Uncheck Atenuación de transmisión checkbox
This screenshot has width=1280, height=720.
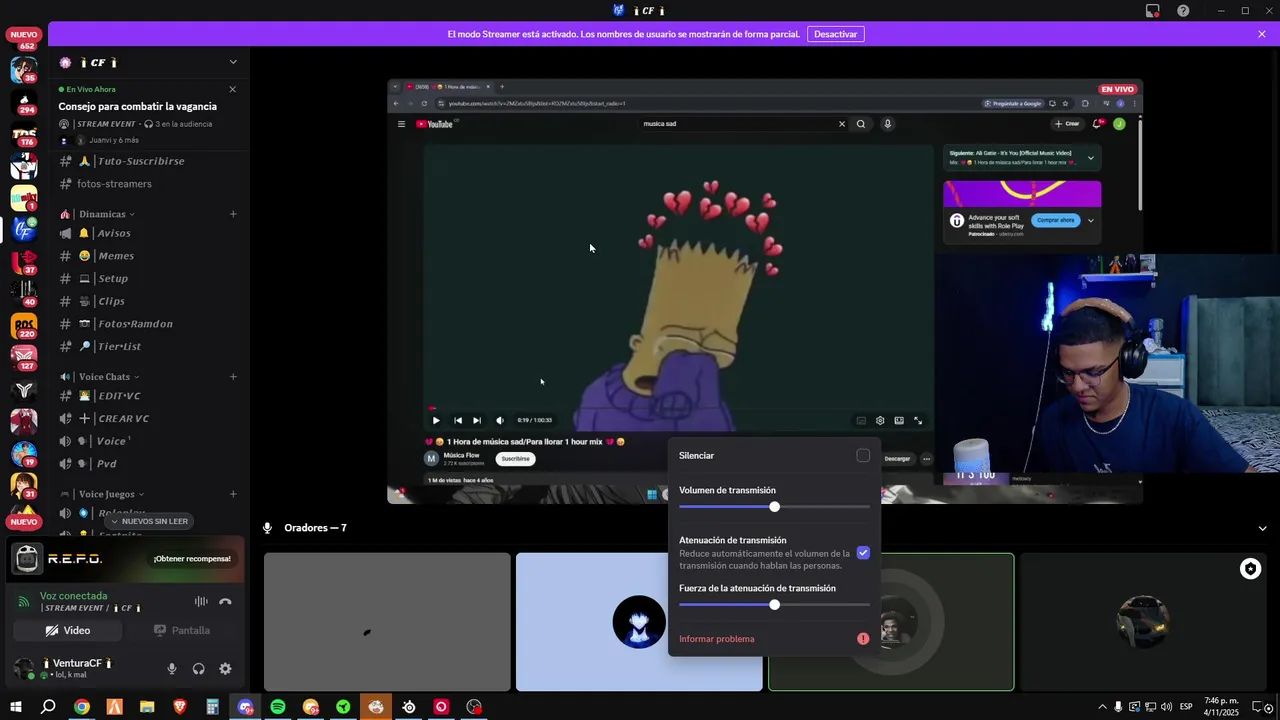[x=863, y=553]
